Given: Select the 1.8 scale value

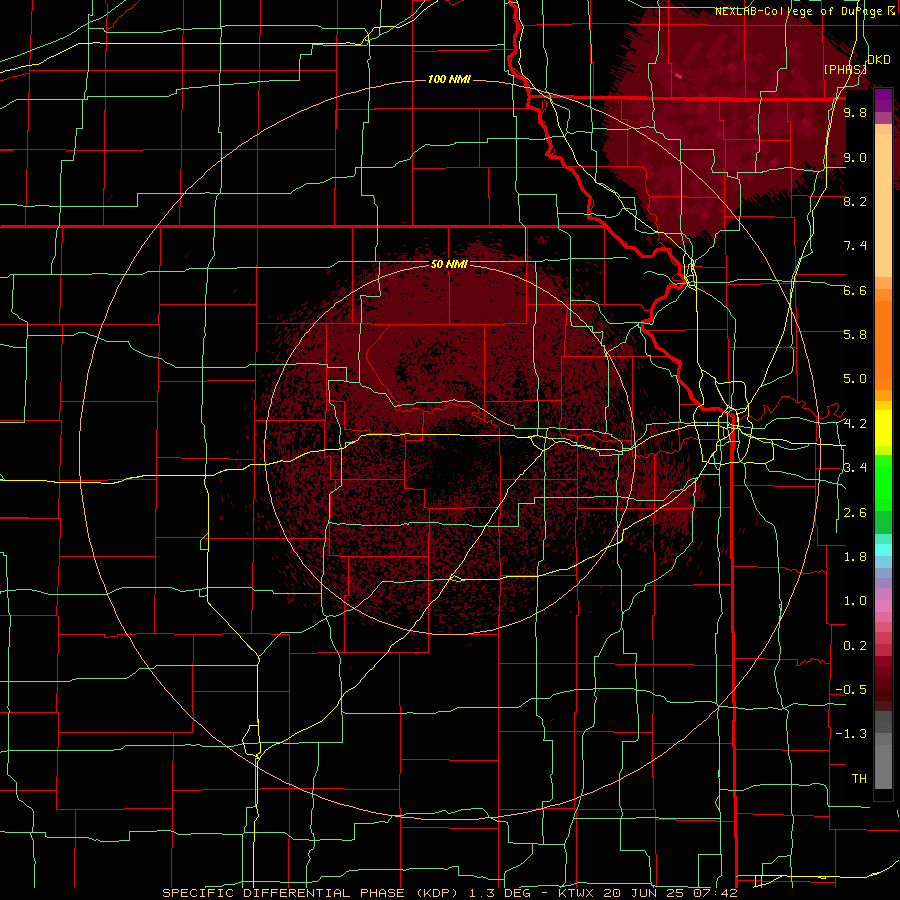Looking at the screenshot, I should point(855,557).
